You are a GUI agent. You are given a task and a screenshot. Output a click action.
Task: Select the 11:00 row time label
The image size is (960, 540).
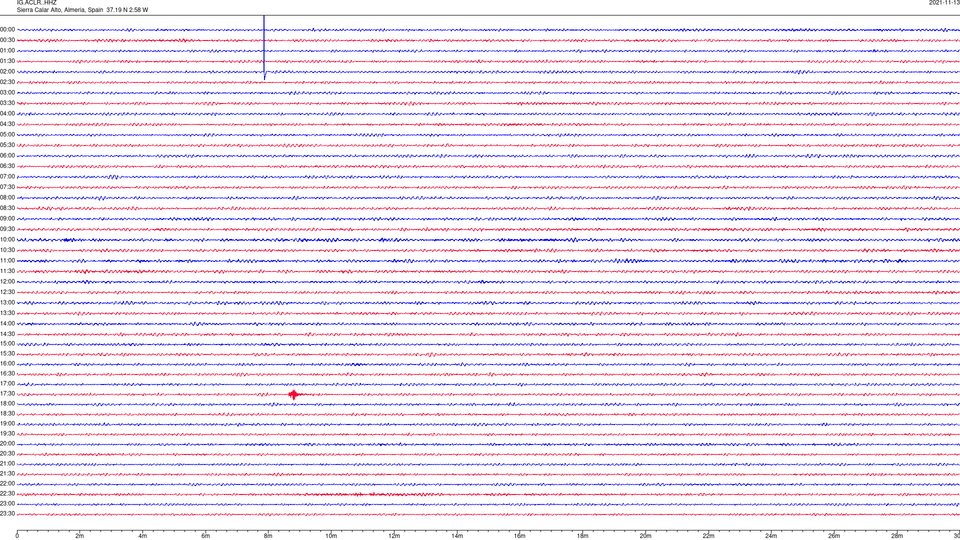(x=7, y=260)
